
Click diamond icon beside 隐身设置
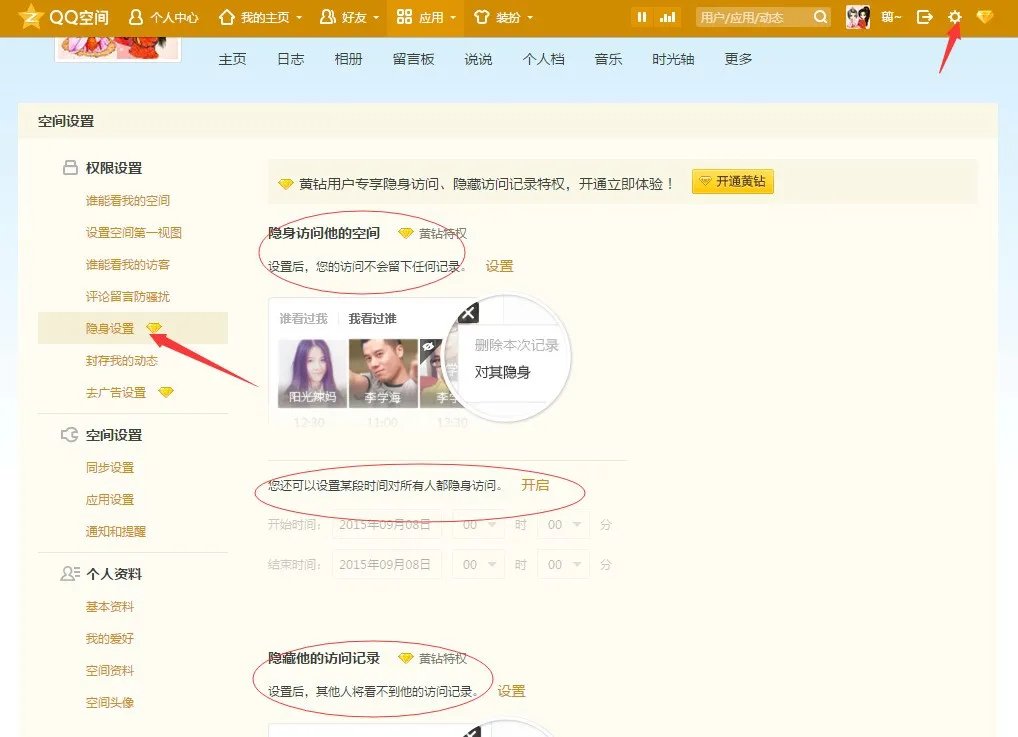pyautogui.click(x=155, y=327)
